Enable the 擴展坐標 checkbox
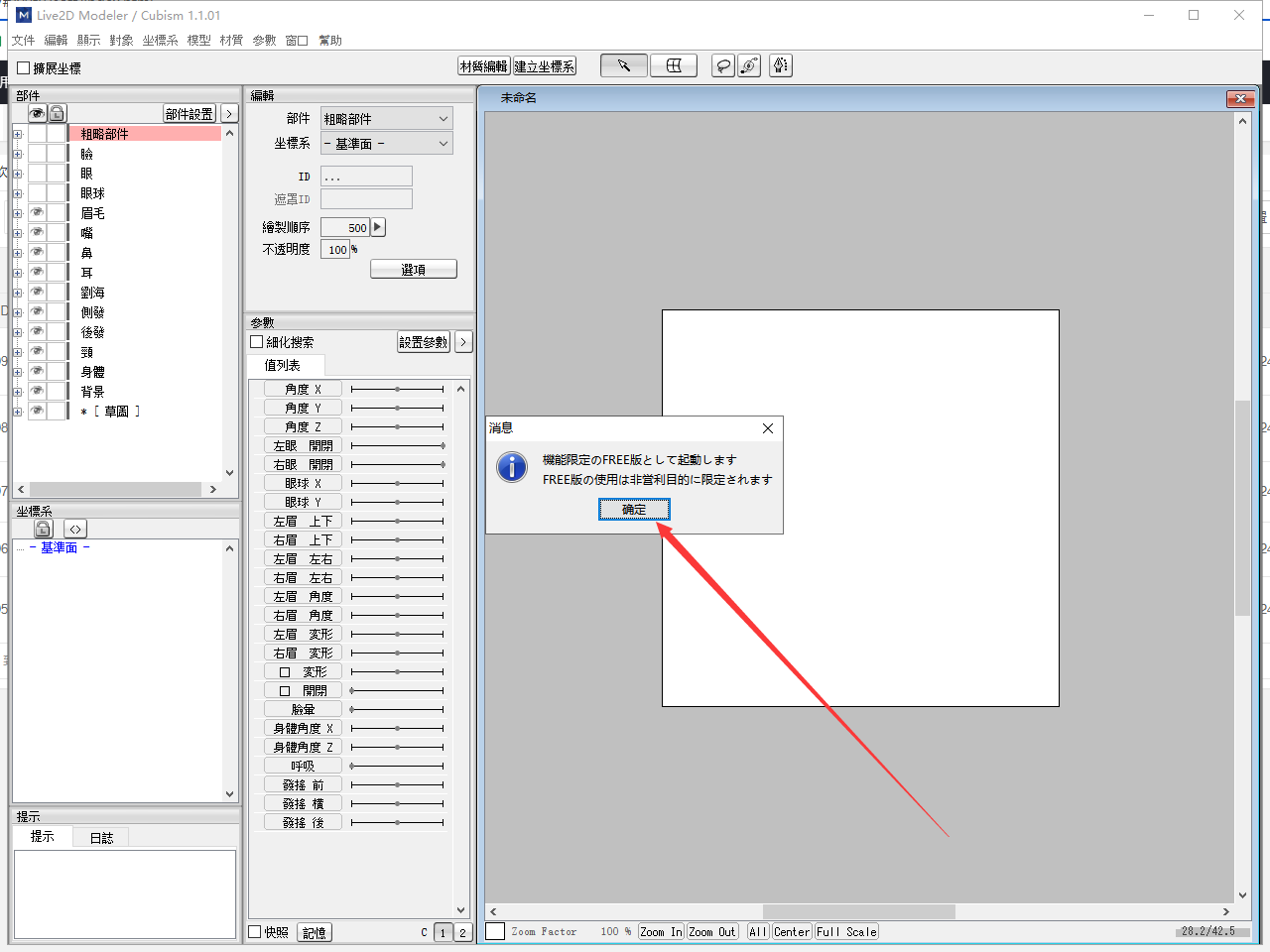 (x=24, y=68)
